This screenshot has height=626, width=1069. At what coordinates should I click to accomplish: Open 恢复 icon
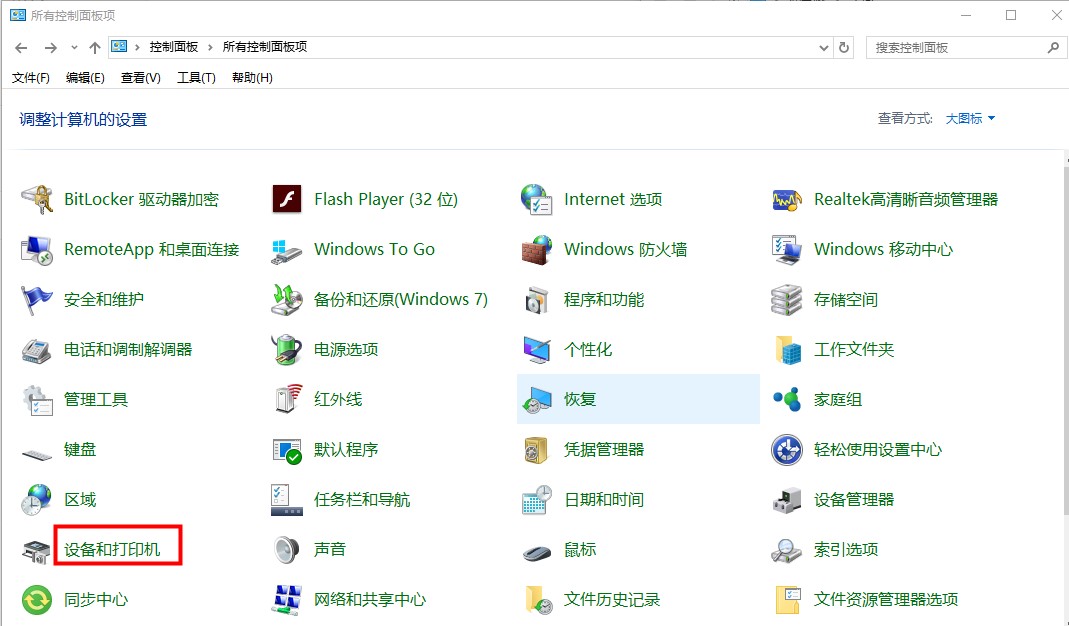coord(537,400)
